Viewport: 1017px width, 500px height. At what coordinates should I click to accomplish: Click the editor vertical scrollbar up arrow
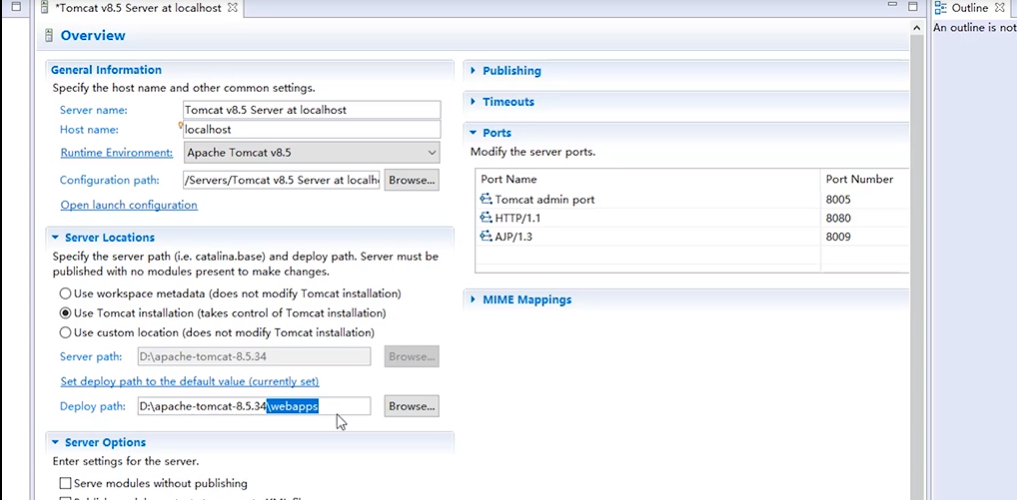pyautogui.click(x=916, y=29)
